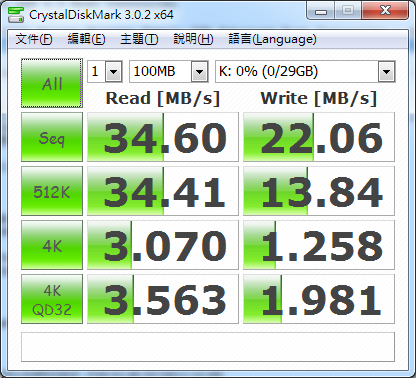This screenshot has height=378, width=416.
Task: Click the 4K QD32 write result 1.981
Action: coord(319,299)
